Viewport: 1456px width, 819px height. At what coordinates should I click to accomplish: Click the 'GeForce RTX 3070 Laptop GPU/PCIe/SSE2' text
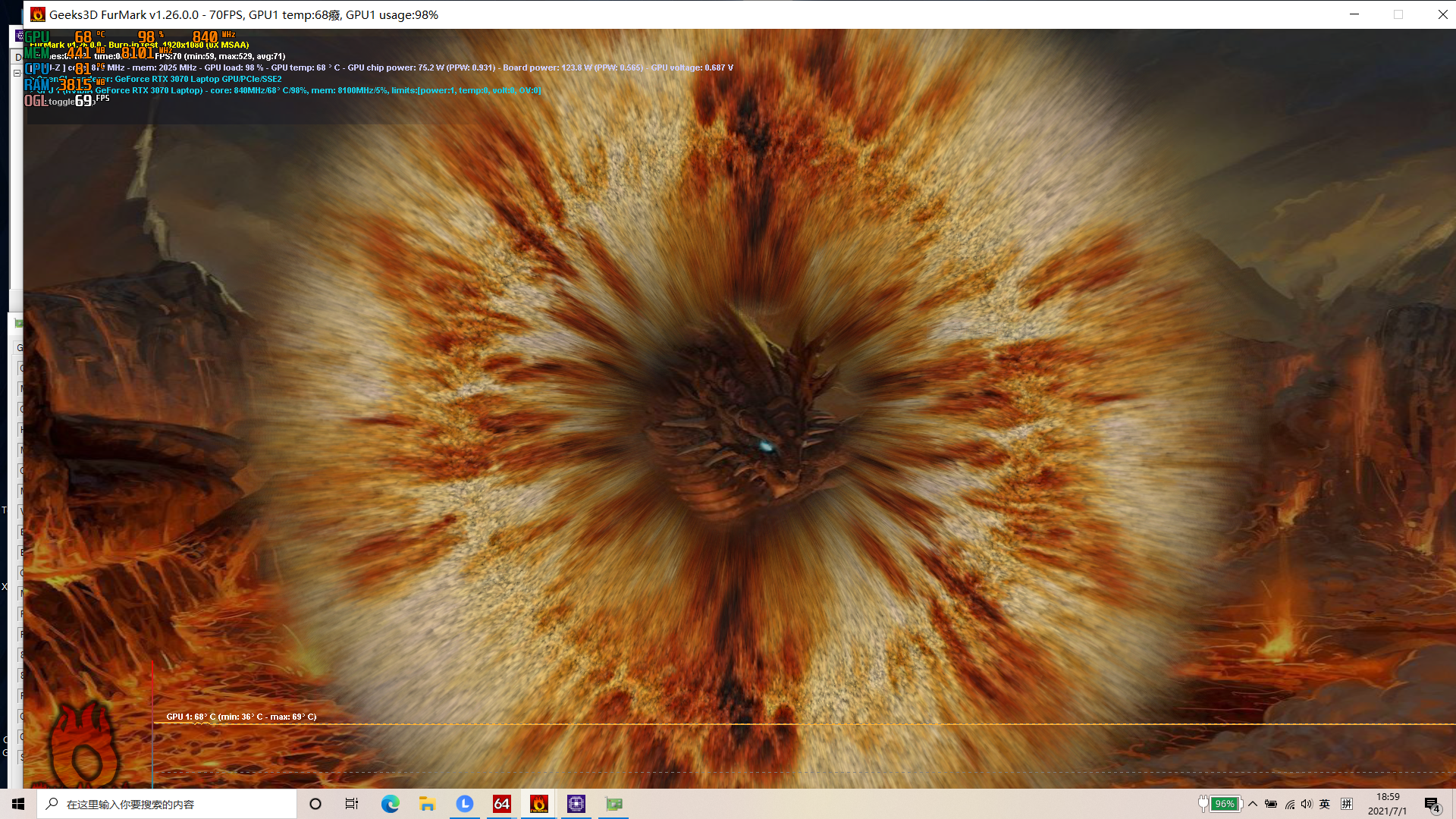(x=198, y=79)
